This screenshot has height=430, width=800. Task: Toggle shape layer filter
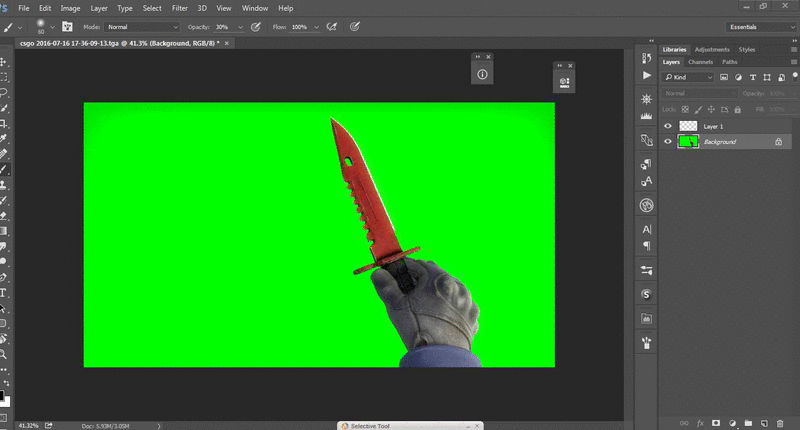[x=767, y=77]
